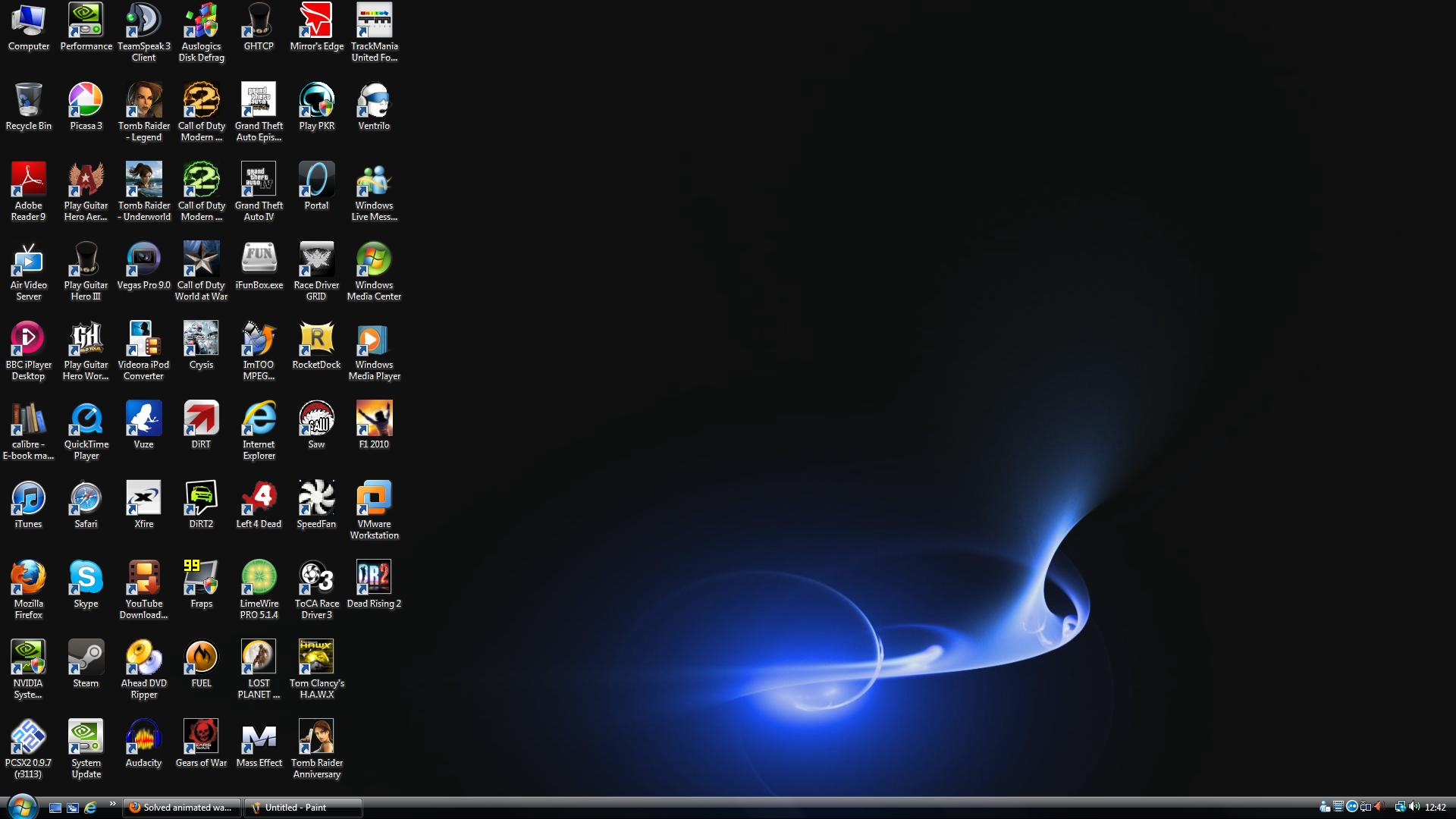Open the volume speaker tray icon

pyautogui.click(x=1414, y=807)
